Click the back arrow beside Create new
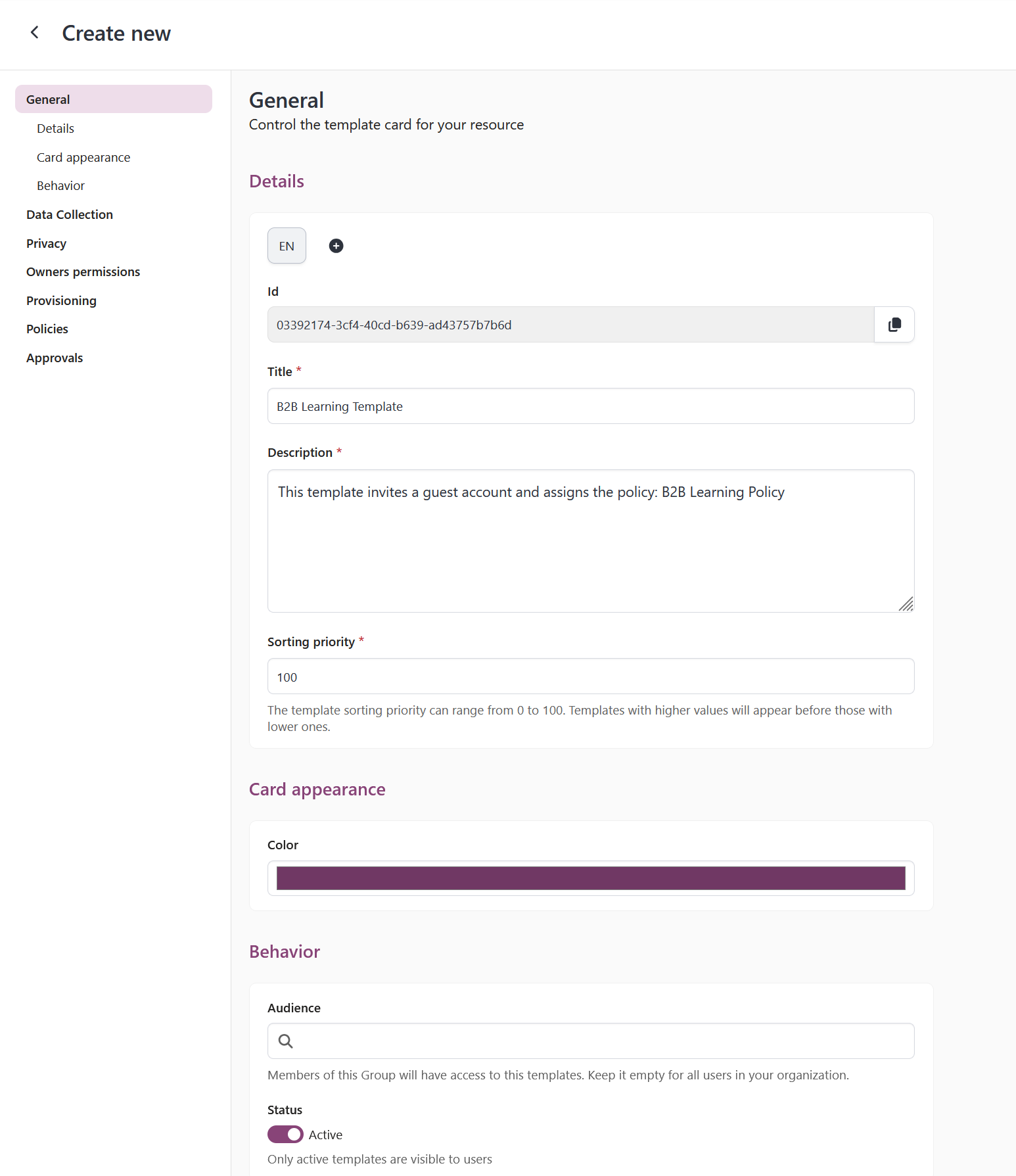Screen dimensions: 1016x1176 34,32
